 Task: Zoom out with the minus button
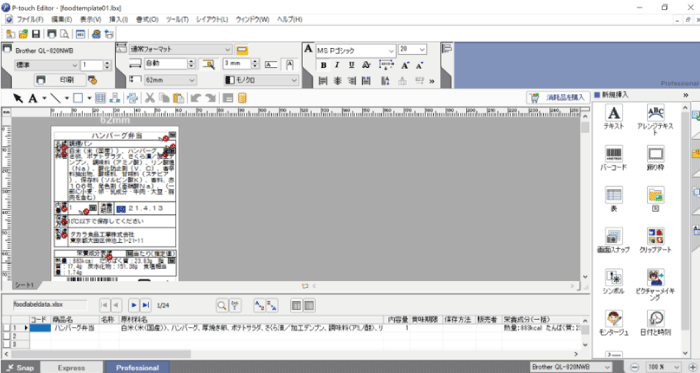coord(634,367)
